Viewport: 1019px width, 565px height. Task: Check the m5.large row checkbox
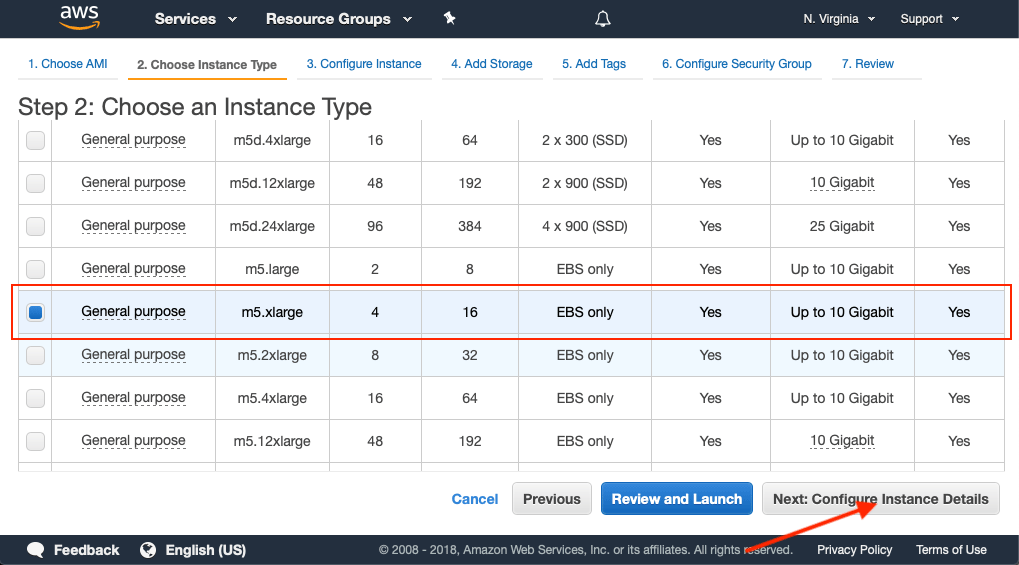36,269
